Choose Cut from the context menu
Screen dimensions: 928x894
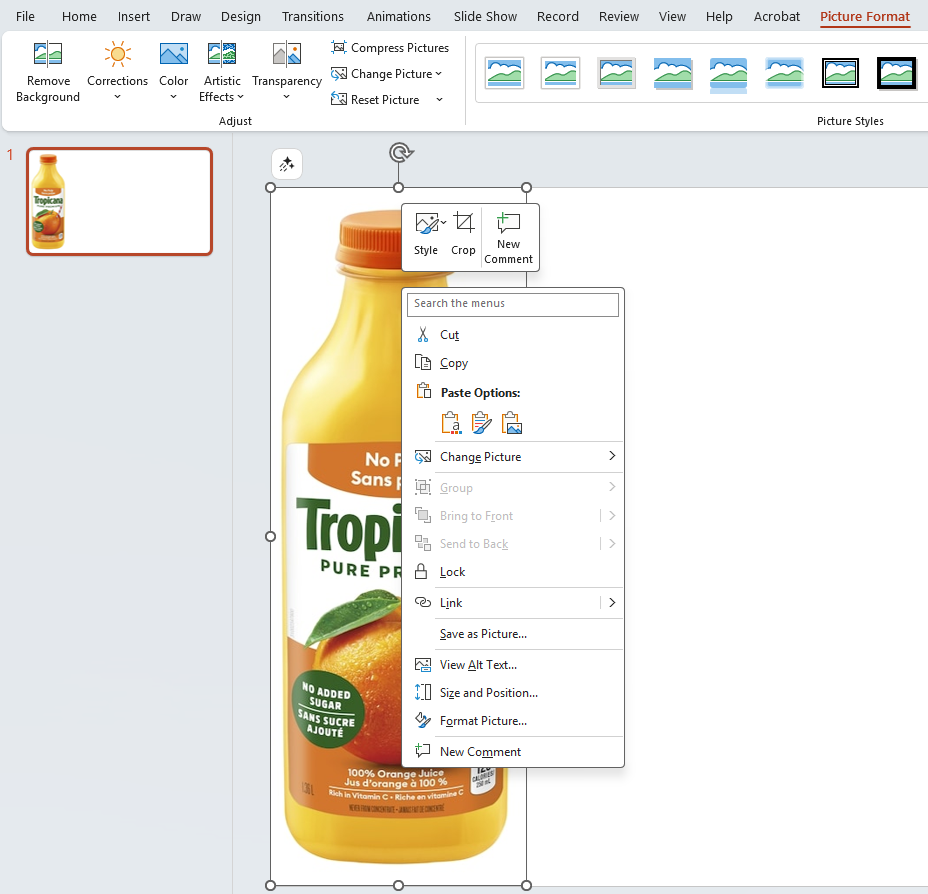coord(513,335)
